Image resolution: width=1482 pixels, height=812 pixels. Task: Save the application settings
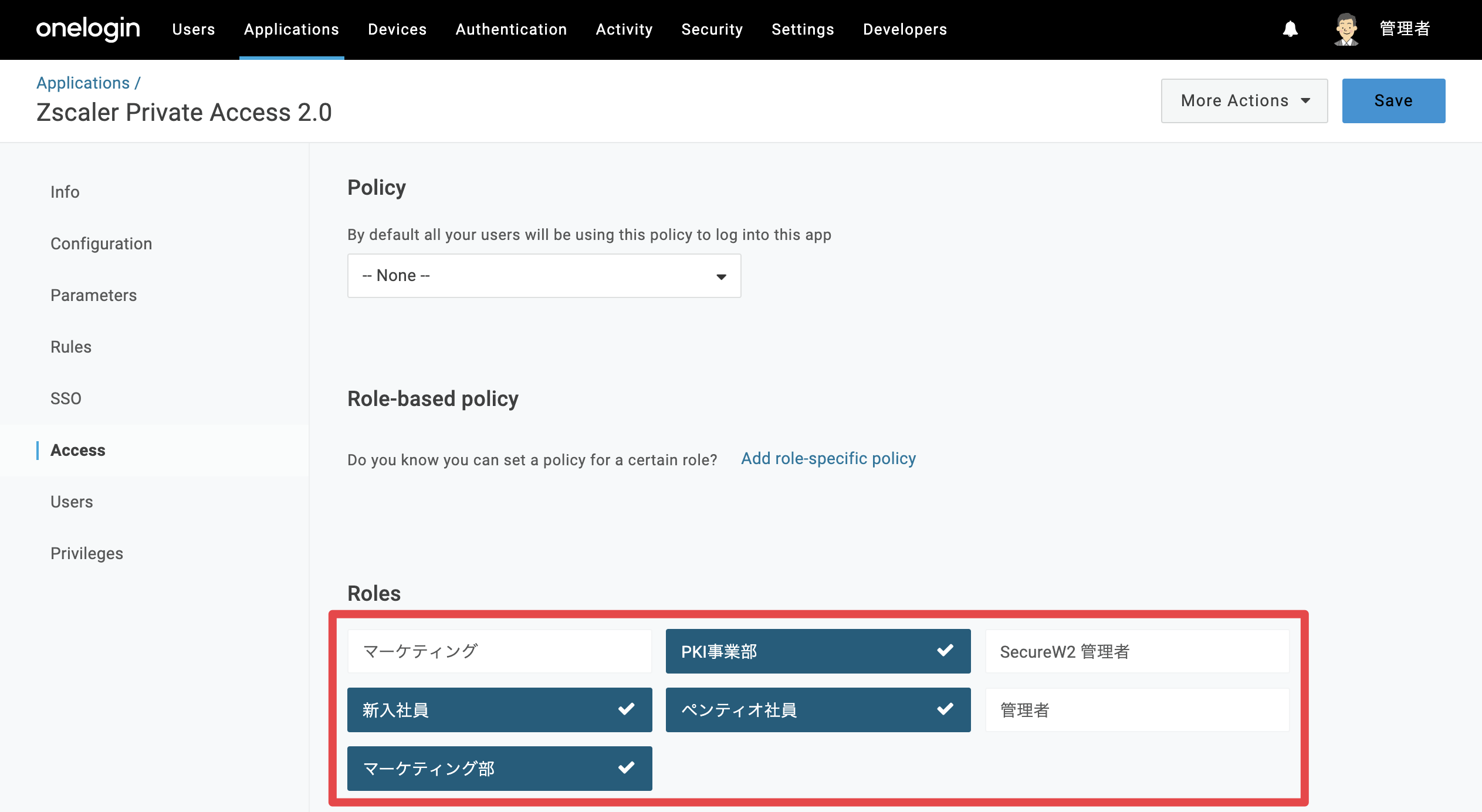pyautogui.click(x=1393, y=101)
